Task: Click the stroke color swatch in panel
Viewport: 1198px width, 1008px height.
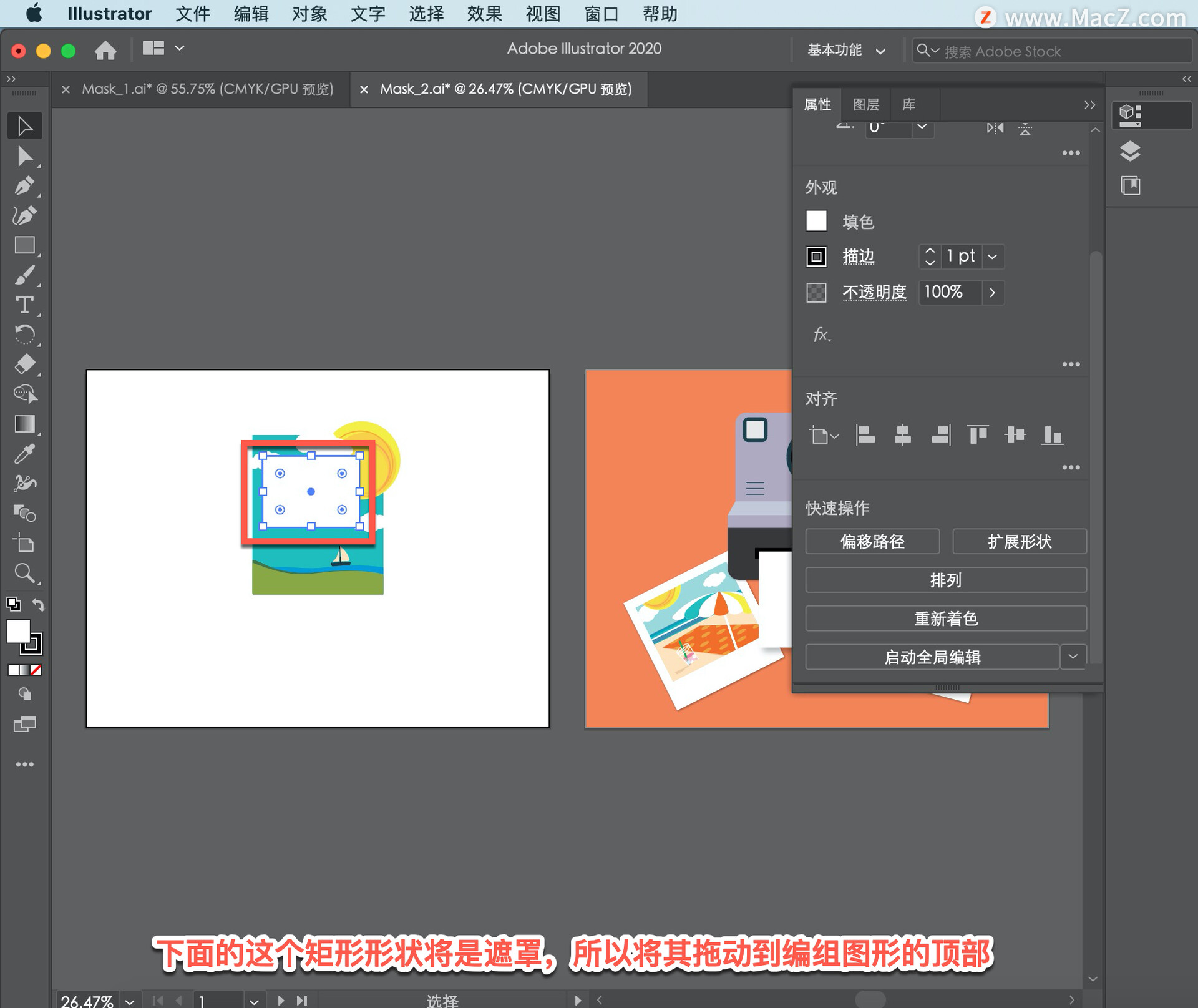Action: pyautogui.click(x=816, y=257)
